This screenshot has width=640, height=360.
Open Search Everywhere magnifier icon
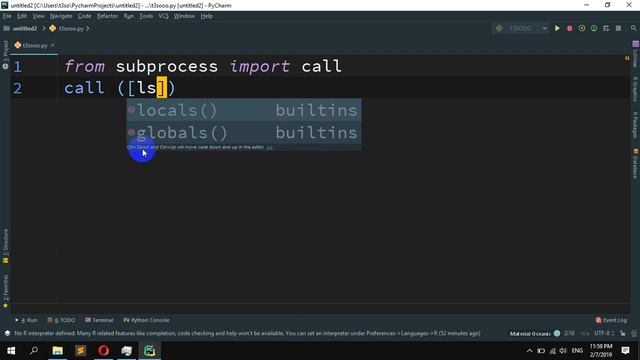[633, 28]
